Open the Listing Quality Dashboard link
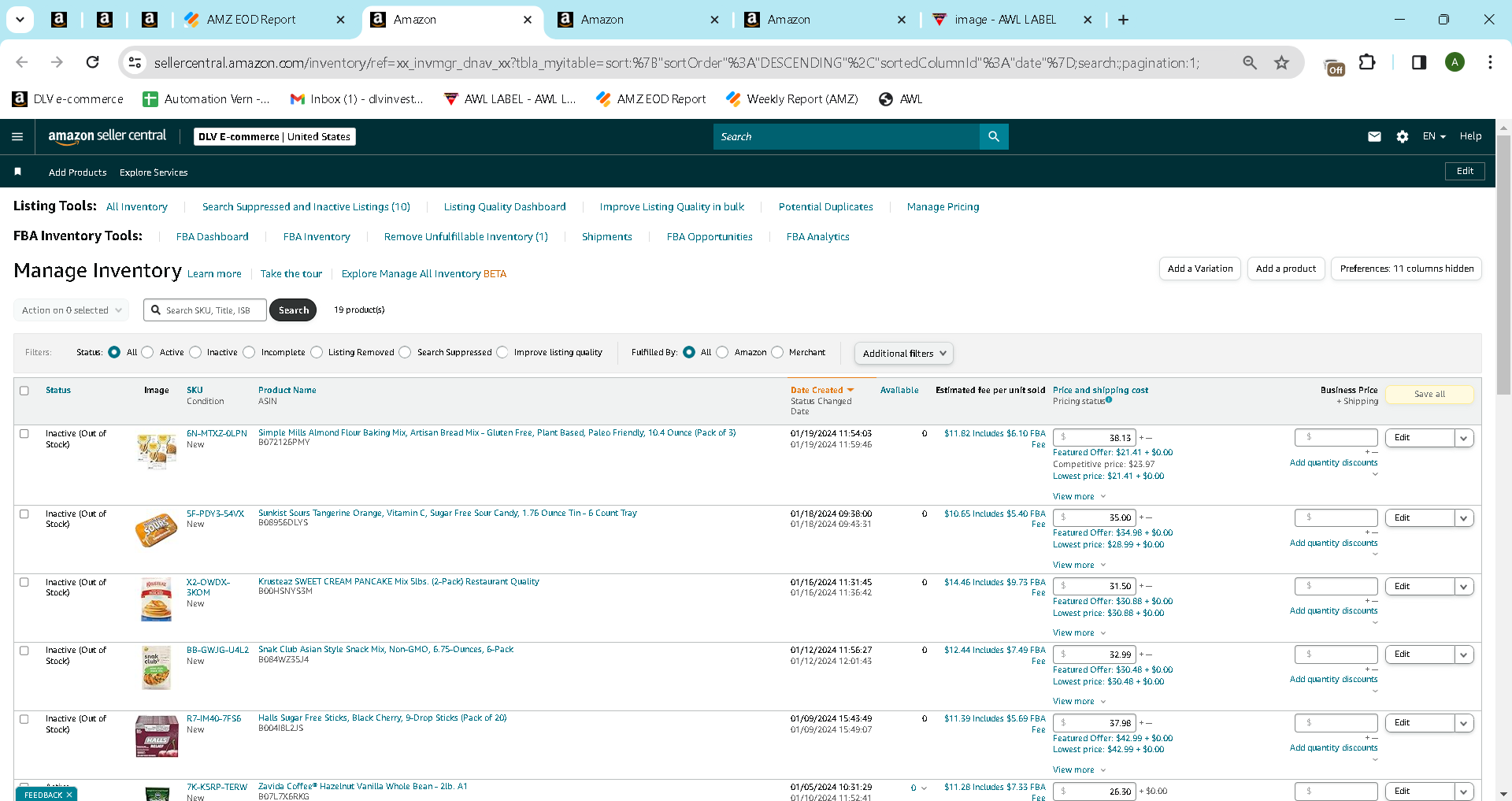 pyautogui.click(x=505, y=207)
